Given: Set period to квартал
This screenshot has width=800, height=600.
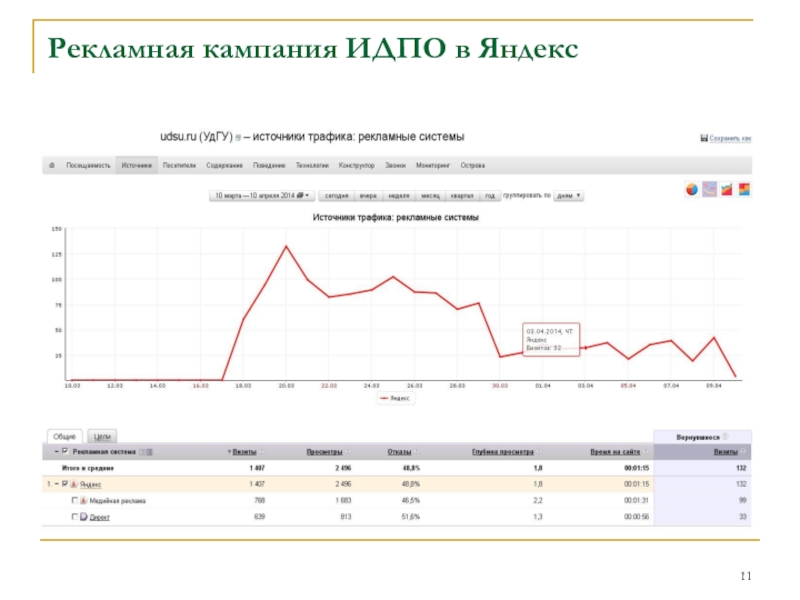Looking at the screenshot, I should 462,195.
